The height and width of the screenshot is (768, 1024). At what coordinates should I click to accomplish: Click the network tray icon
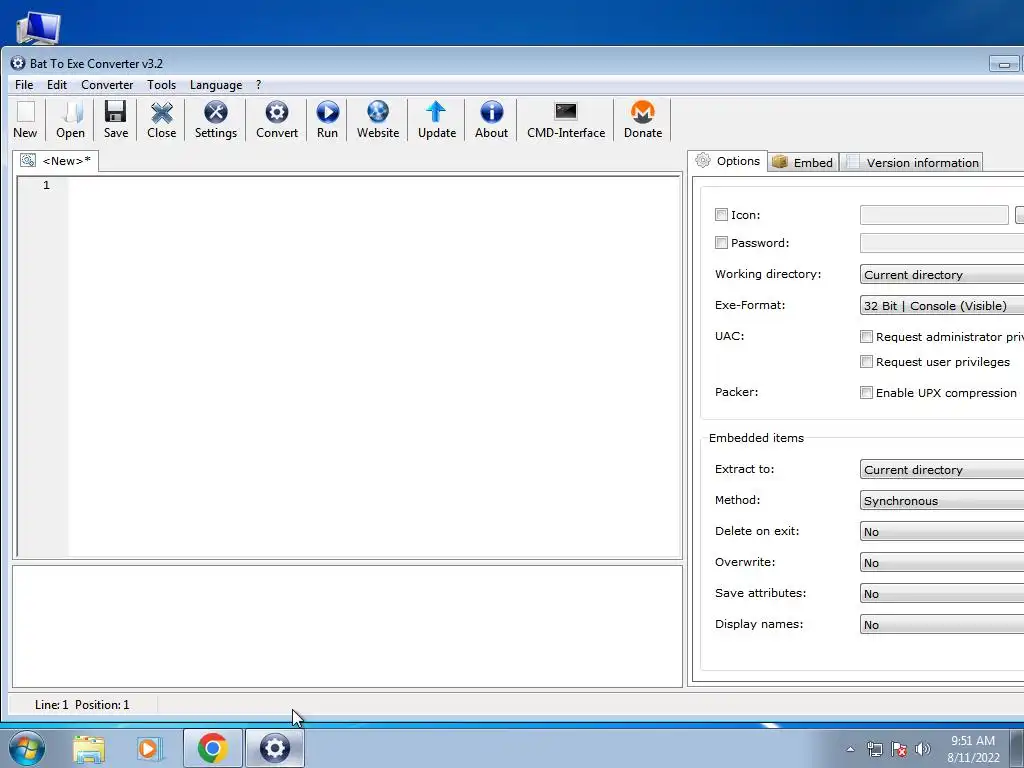tap(874, 749)
